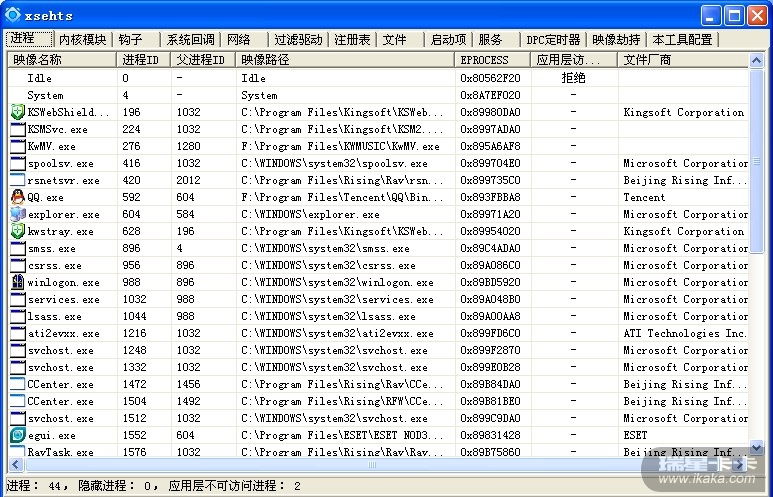773x497 pixels.
Task: Click the QQ.exe penguin icon
Action: point(18,197)
